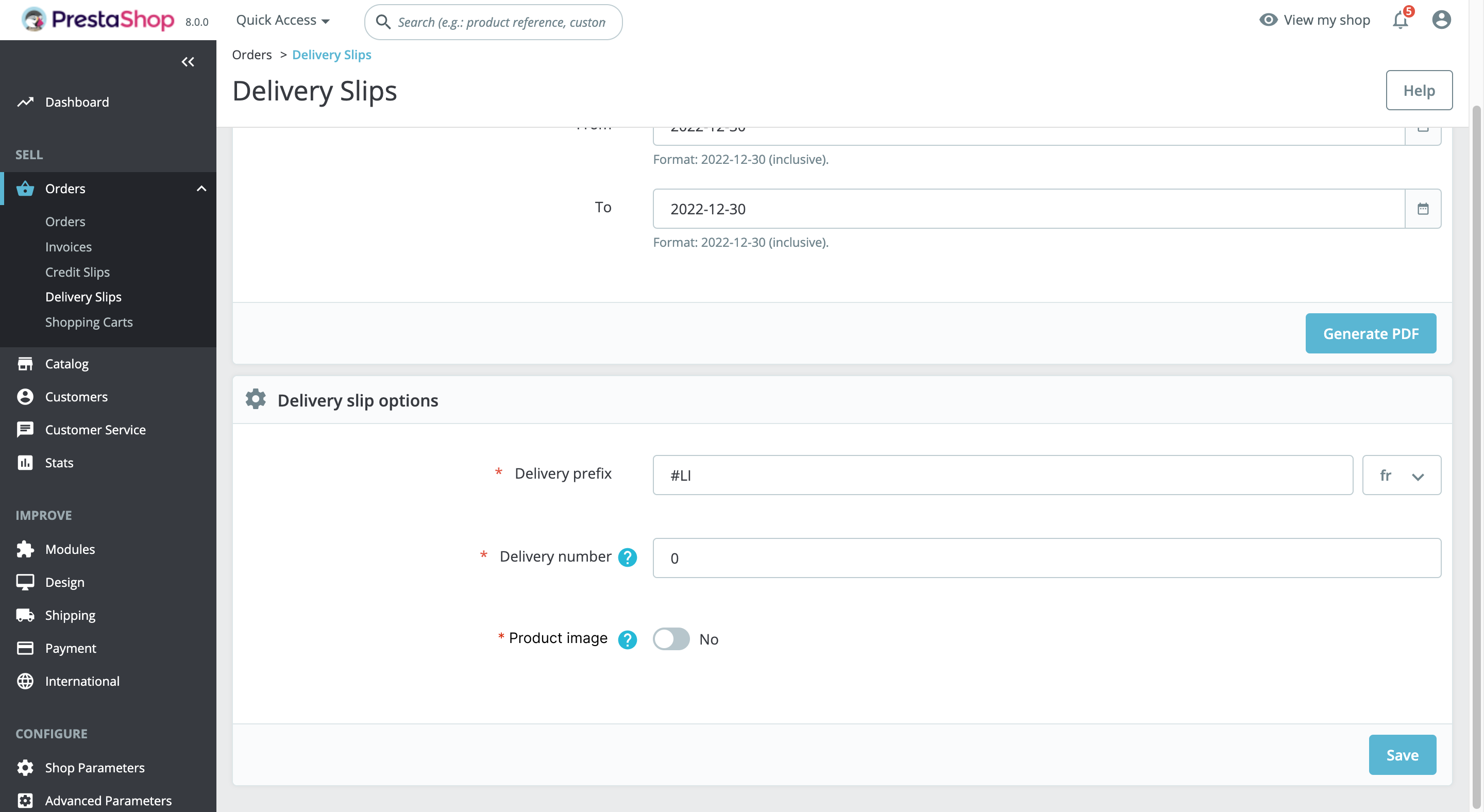
Task: Click the Customer Service chat icon
Action: tap(25, 429)
